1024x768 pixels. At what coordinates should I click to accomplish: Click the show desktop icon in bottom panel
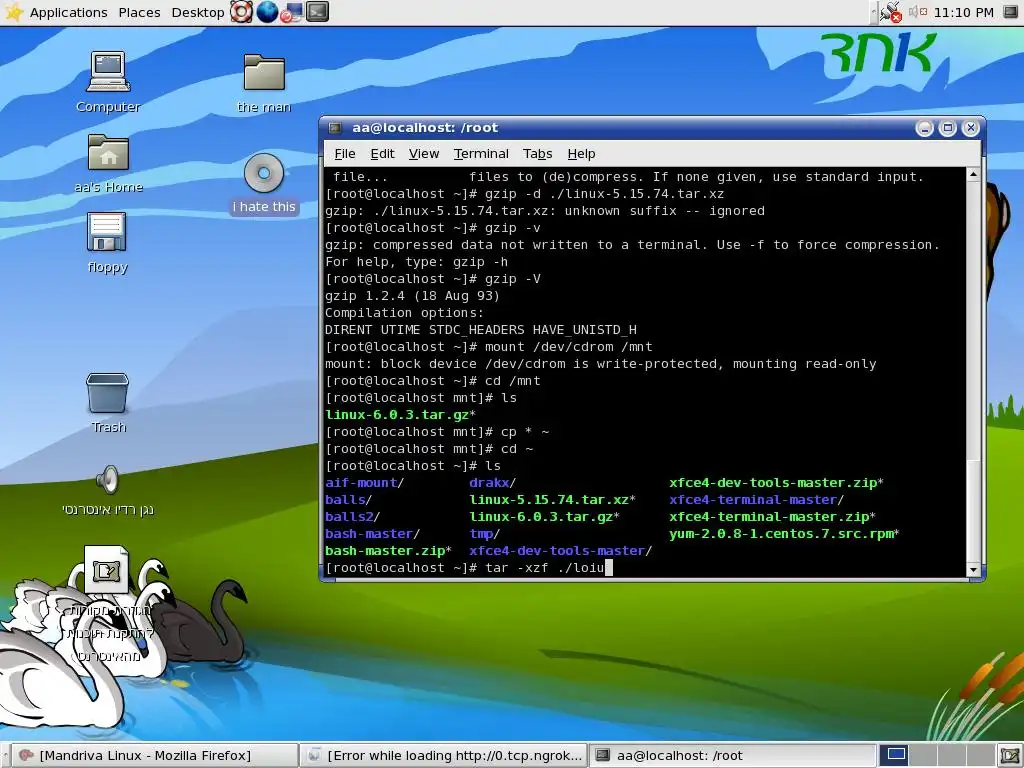(x=1008, y=755)
